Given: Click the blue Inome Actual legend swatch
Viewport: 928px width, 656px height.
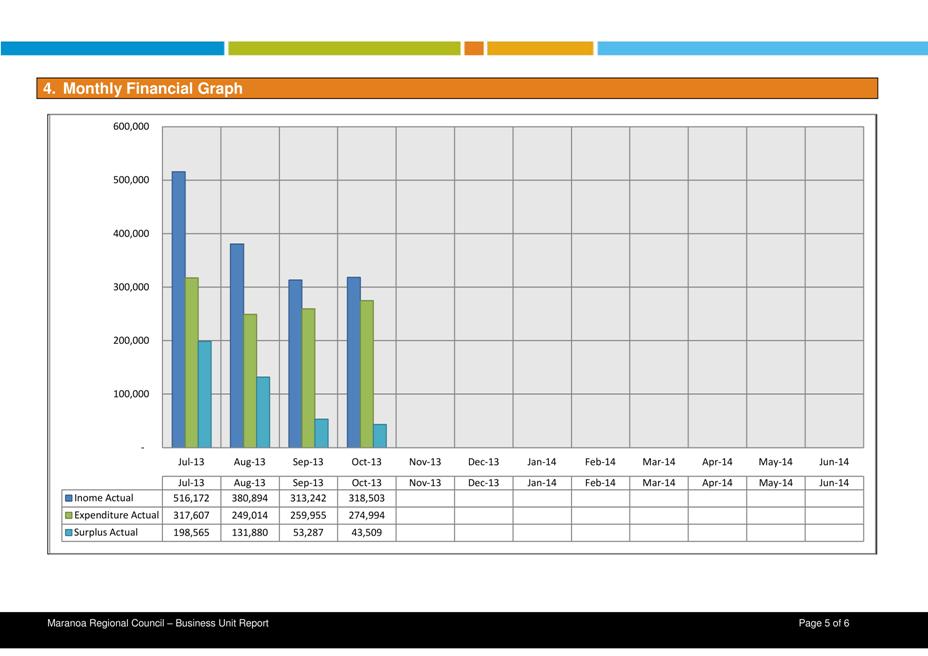Looking at the screenshot, I should pyautogui.click(x=69, y=498).
